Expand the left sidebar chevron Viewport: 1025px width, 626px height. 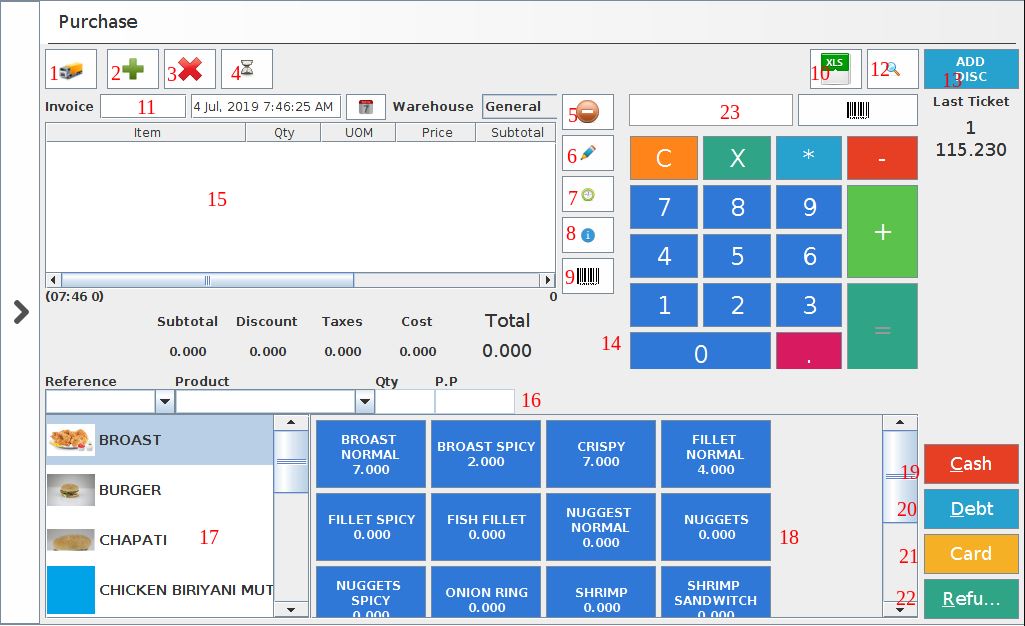point(20,312)
